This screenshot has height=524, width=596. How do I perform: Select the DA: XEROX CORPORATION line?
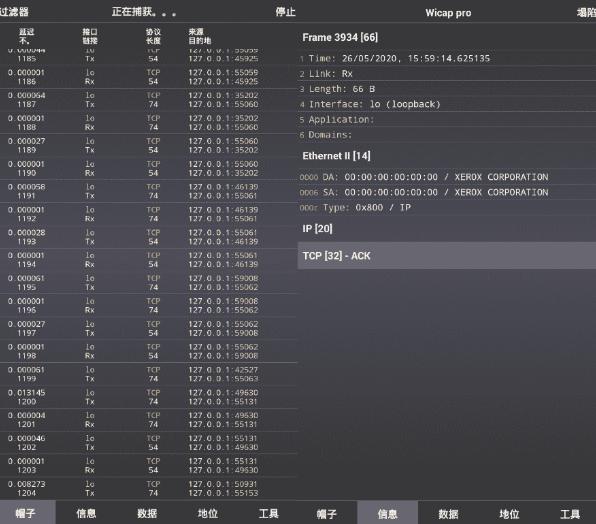coord(447,177)
